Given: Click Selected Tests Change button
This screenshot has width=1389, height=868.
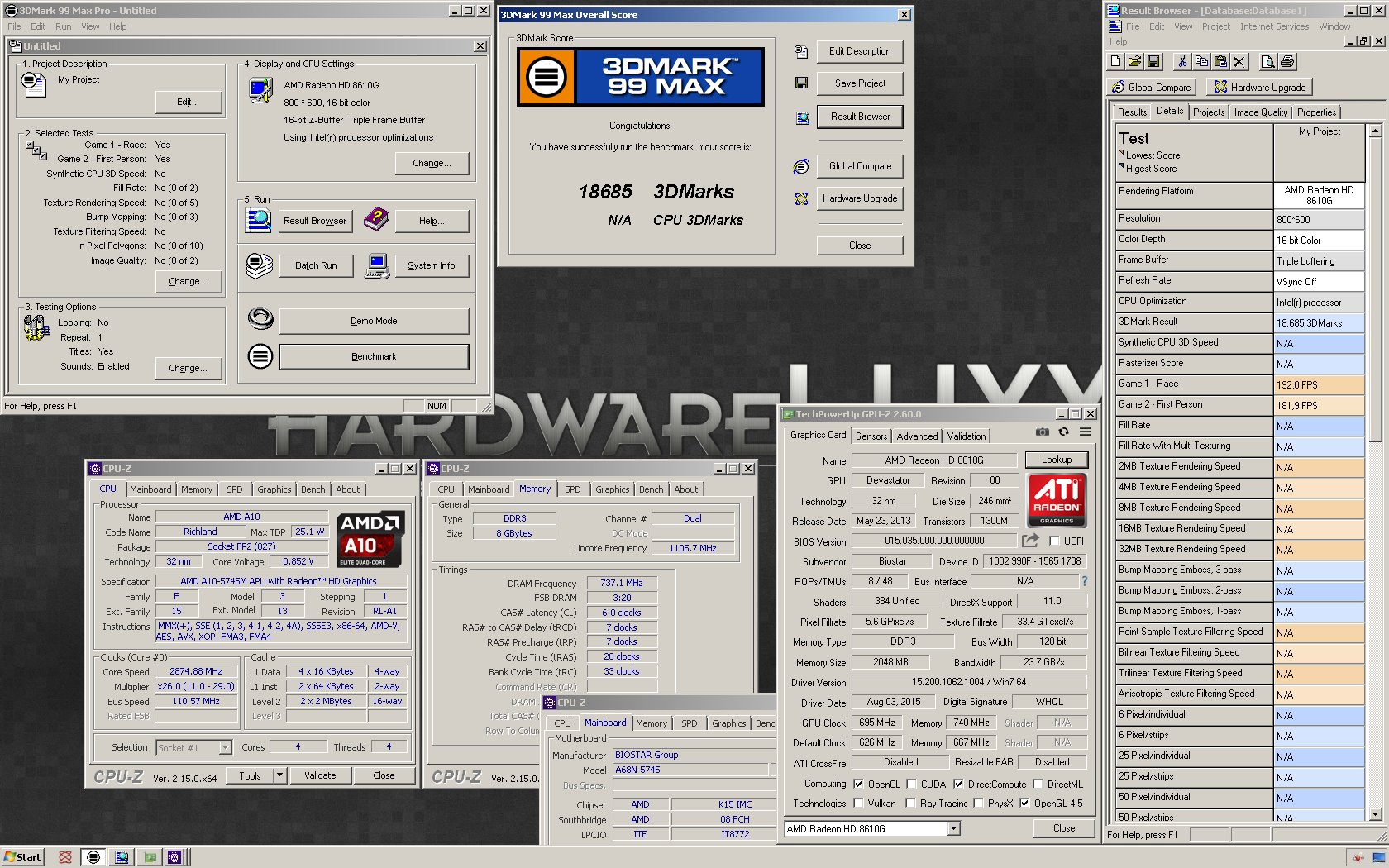Looking at the screenshot, I should point(189,281).
